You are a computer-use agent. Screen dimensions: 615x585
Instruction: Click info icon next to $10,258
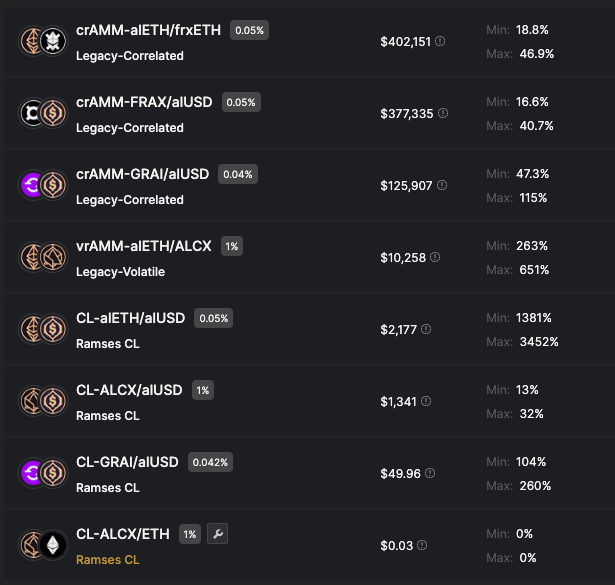tap(434, 257)
